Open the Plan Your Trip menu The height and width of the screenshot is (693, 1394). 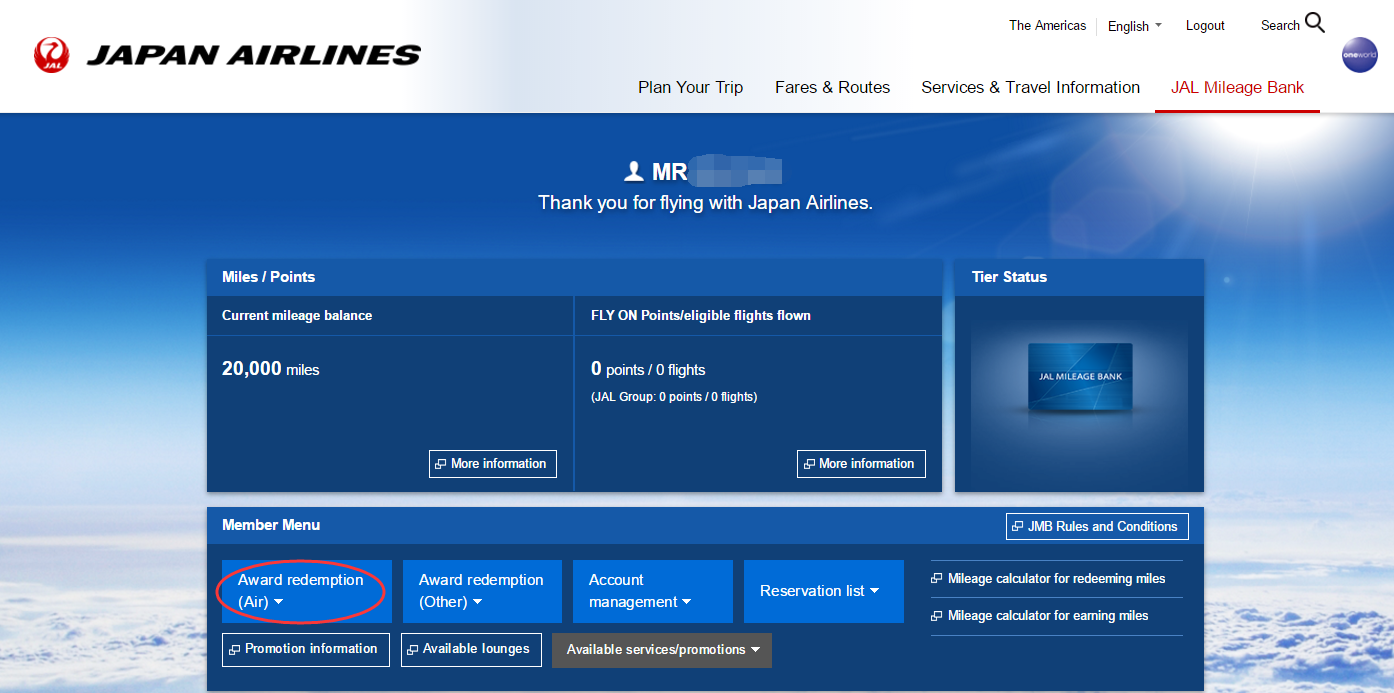point(691,88)
